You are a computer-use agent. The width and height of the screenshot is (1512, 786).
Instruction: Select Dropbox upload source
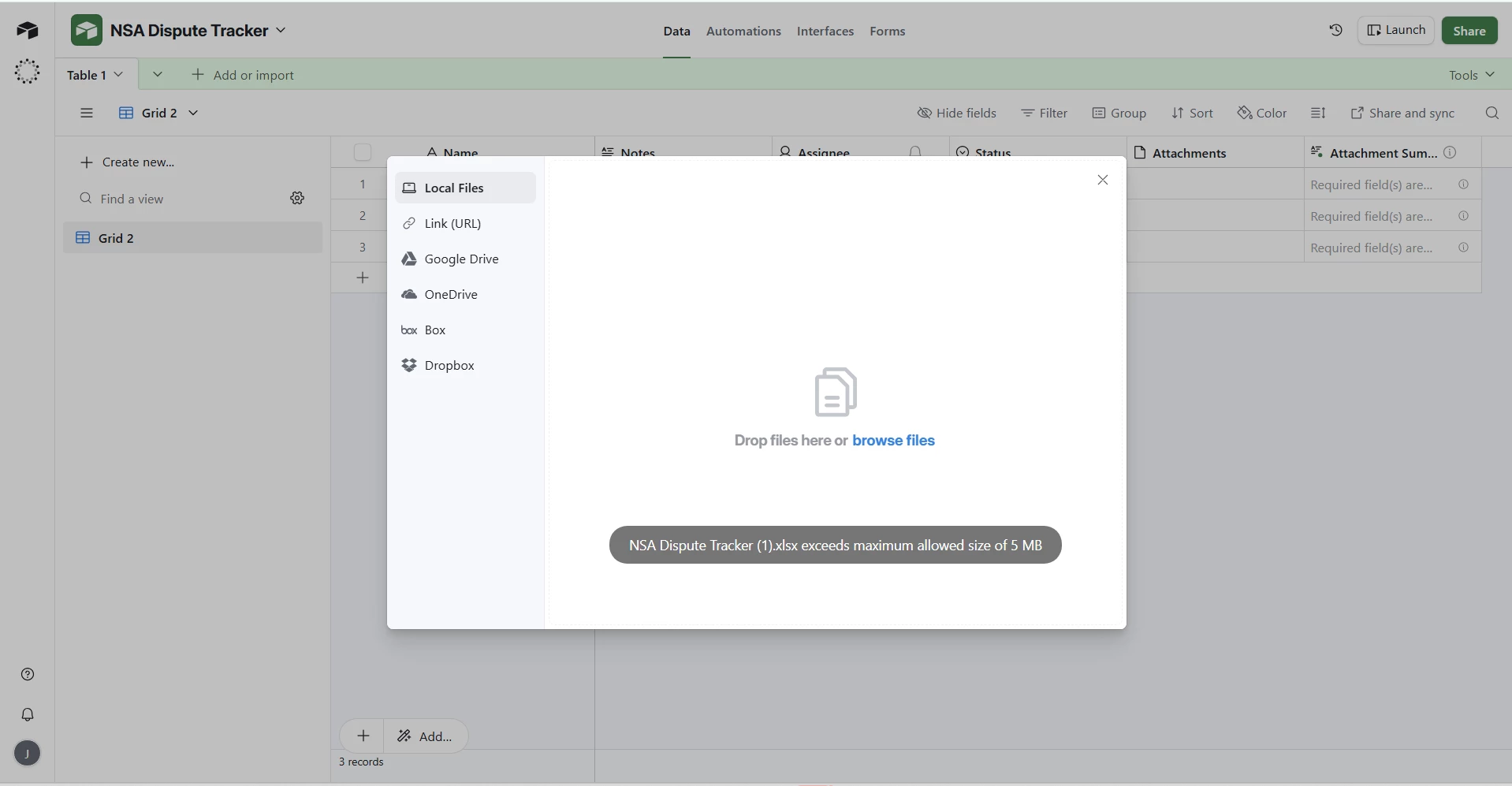pyautogui.click(x=465, y=365)
